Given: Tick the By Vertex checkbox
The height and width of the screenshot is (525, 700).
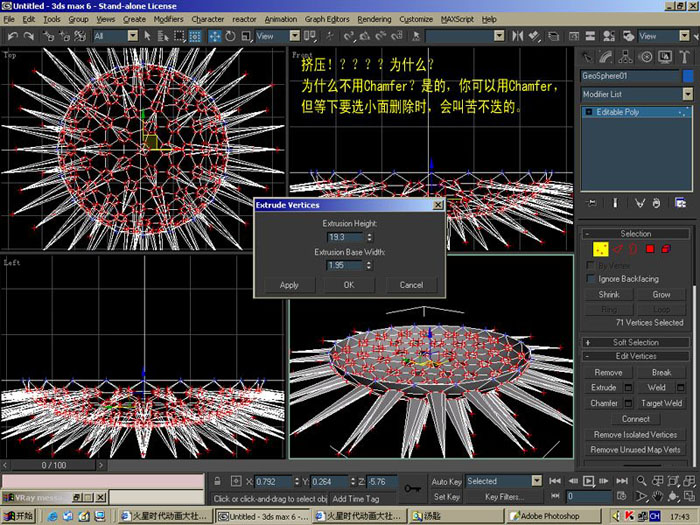Looking at the screenshot, I should click(x=591, y=266).
